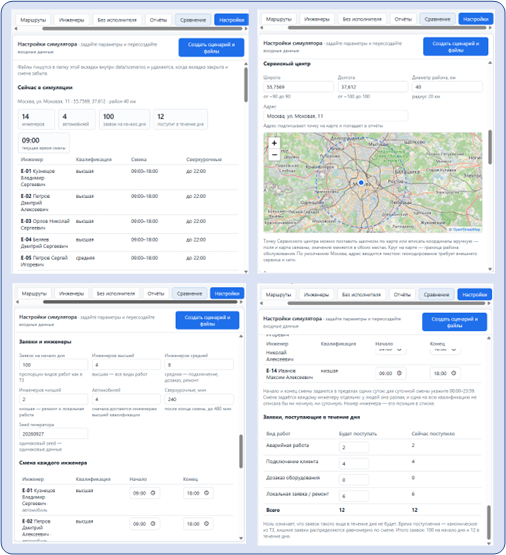Edit the Seed генератора value field

(x=53, y=434)
